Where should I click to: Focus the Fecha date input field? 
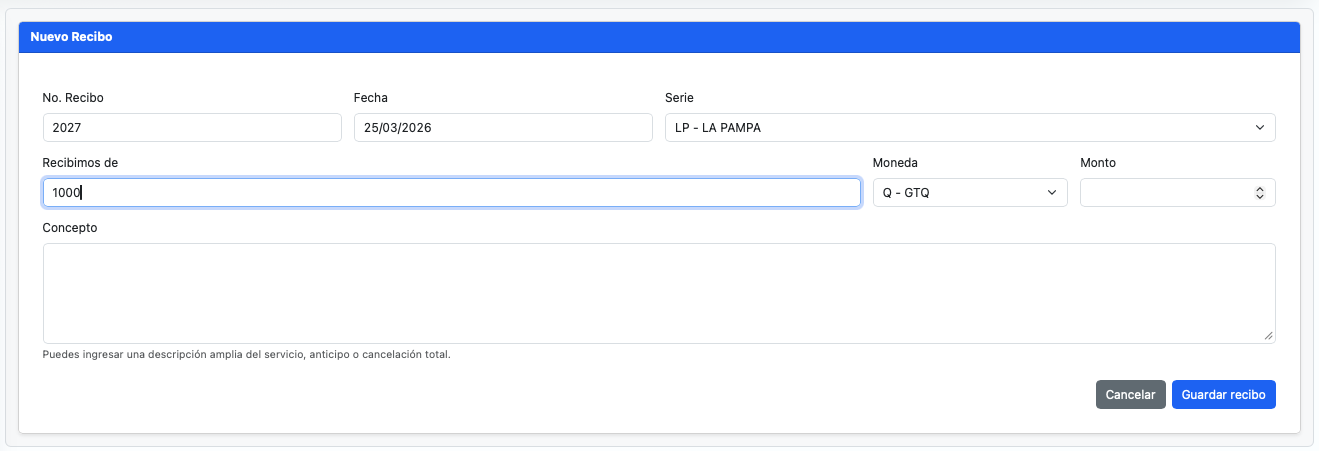(x=502, y=128)
